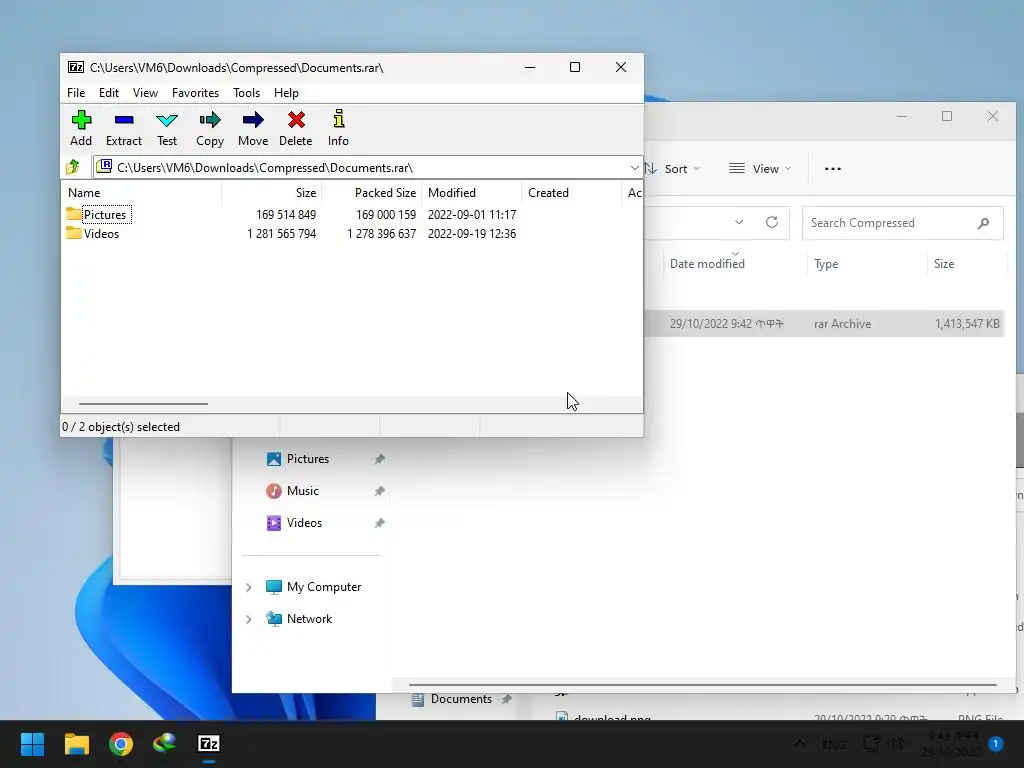The height and width of the screenshot is (768, 1024).
Task: Open the Edit menu
Action: (108, 93)
